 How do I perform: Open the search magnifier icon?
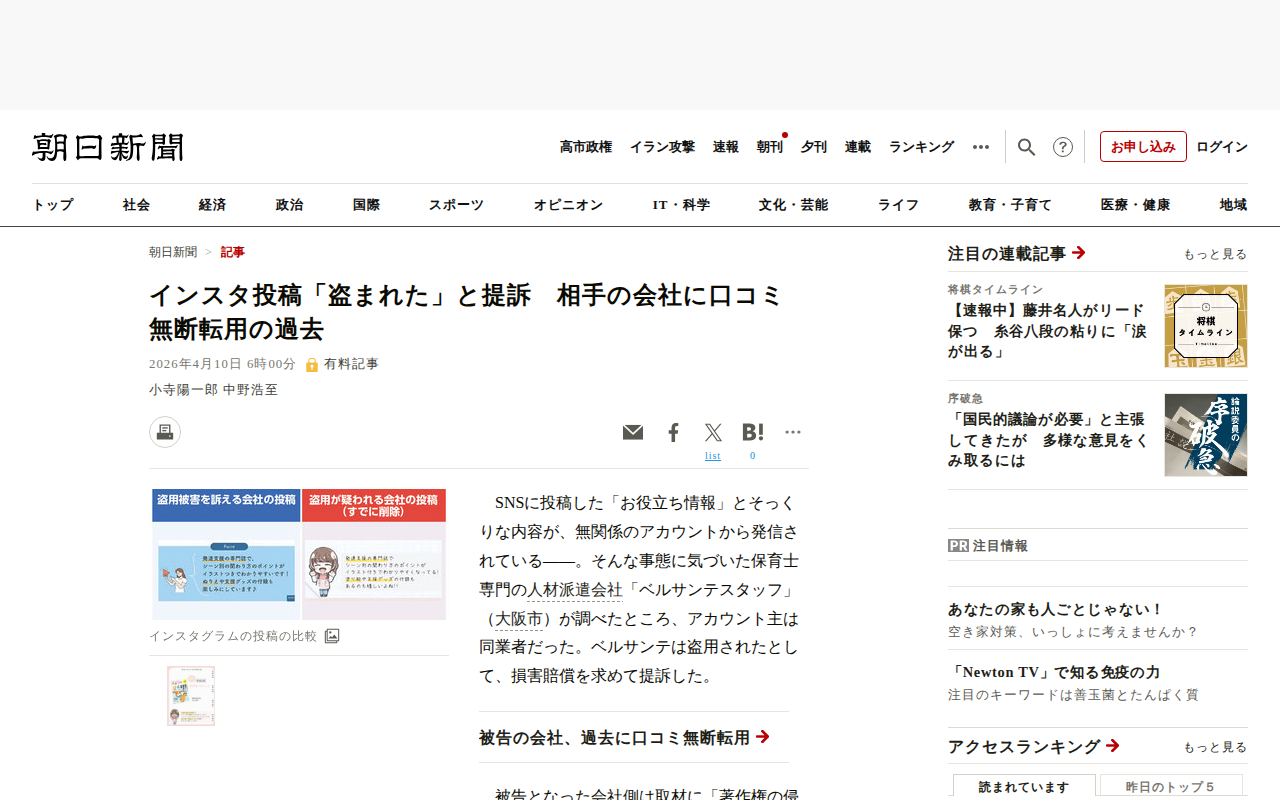[1026, 147]
